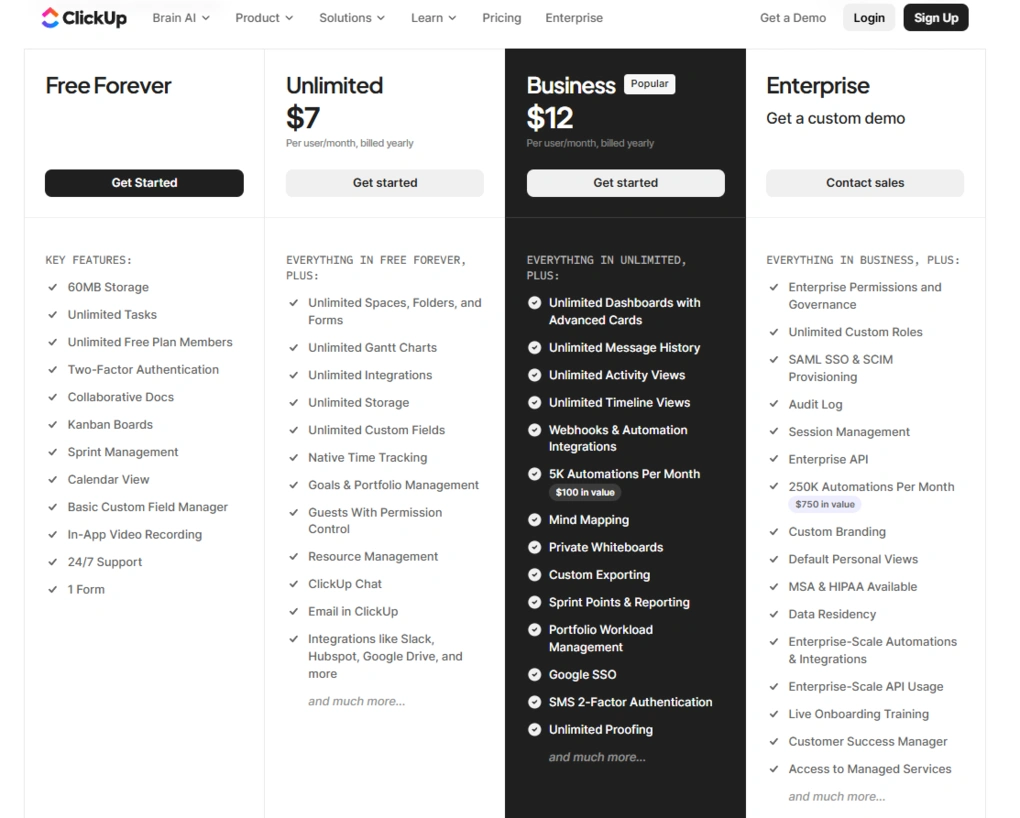Screen dimensions: 1020x818
Task: Click the check circle beside Unlimited Message History
Action: (x=535, y=348)
